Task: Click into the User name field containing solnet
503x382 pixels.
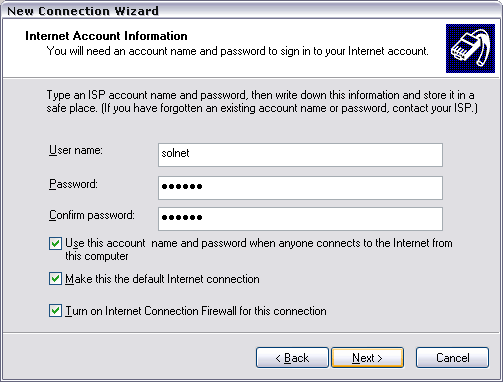Action: click(x=300, y=155)
